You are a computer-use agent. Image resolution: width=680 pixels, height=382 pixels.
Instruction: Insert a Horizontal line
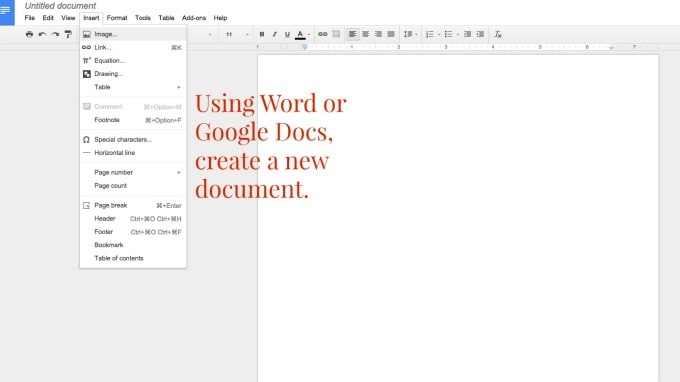click(133, 153)
